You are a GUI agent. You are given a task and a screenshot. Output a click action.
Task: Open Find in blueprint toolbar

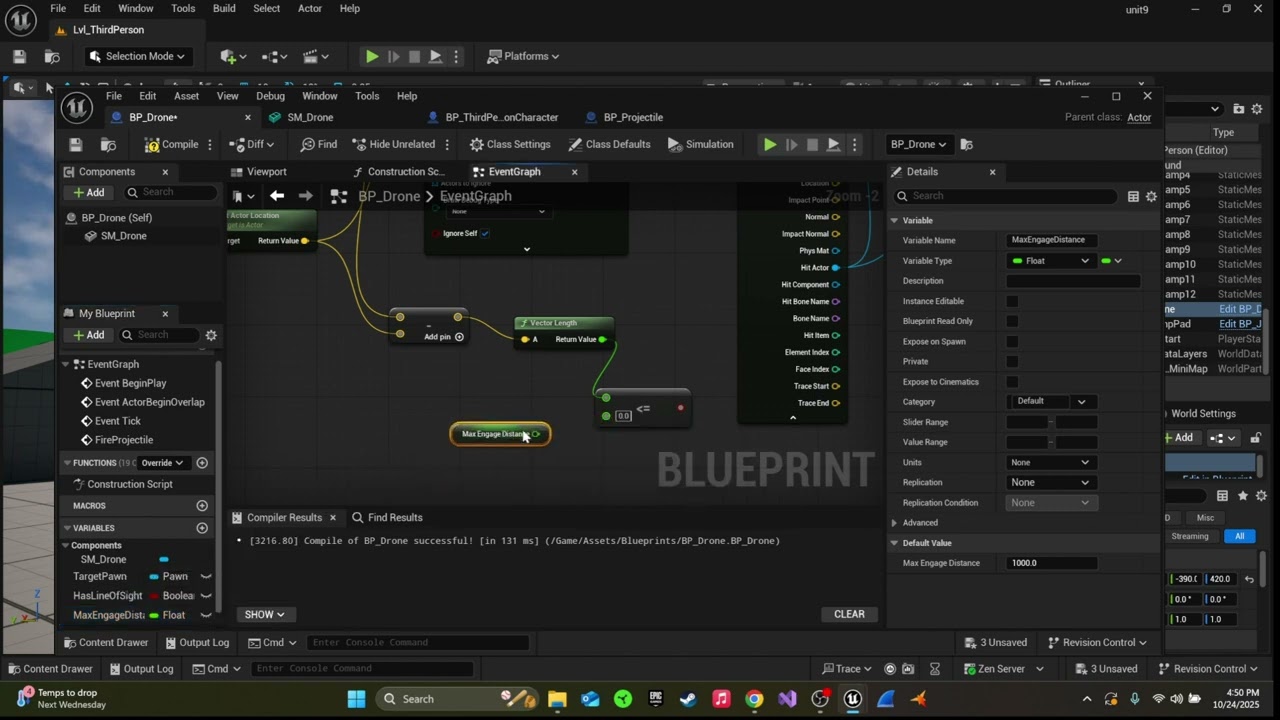[317, 145]
